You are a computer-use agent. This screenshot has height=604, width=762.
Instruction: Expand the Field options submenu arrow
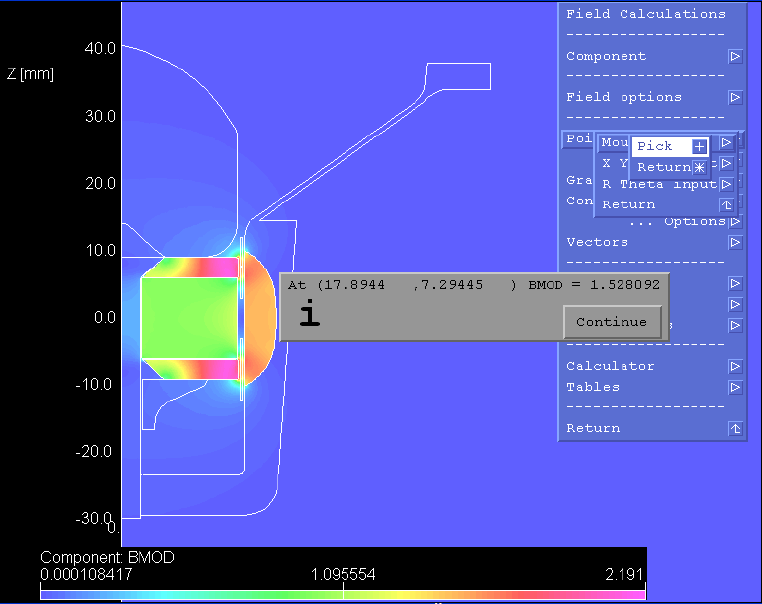[735, 98]
